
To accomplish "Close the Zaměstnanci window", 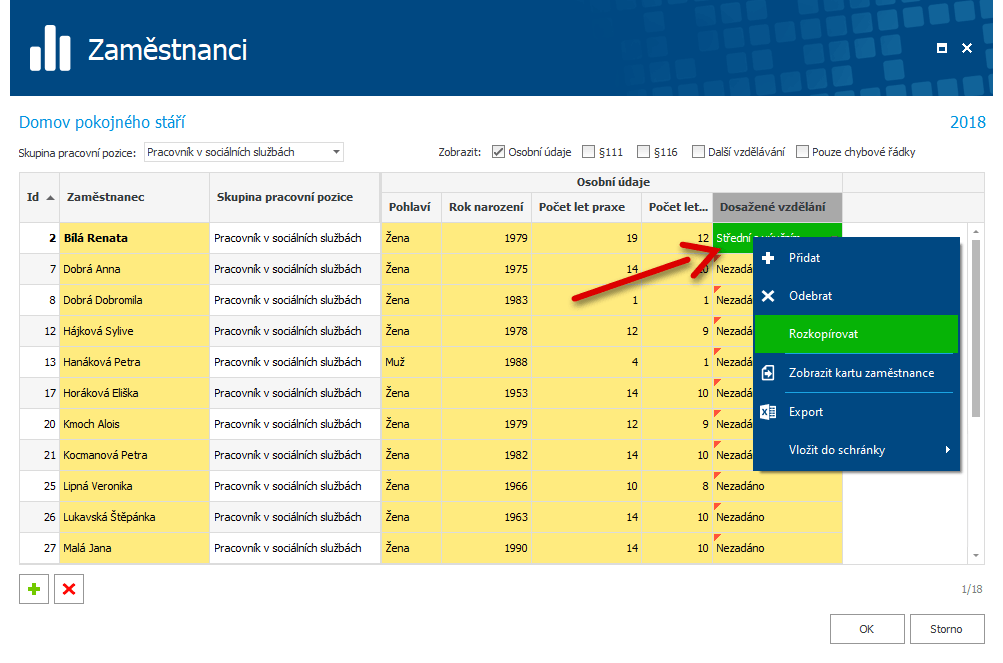I will (967, 48).
